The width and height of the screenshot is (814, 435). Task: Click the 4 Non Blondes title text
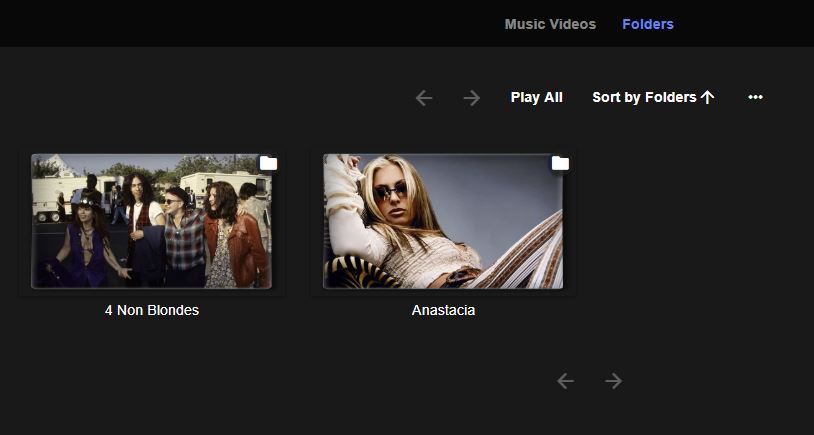152,310
